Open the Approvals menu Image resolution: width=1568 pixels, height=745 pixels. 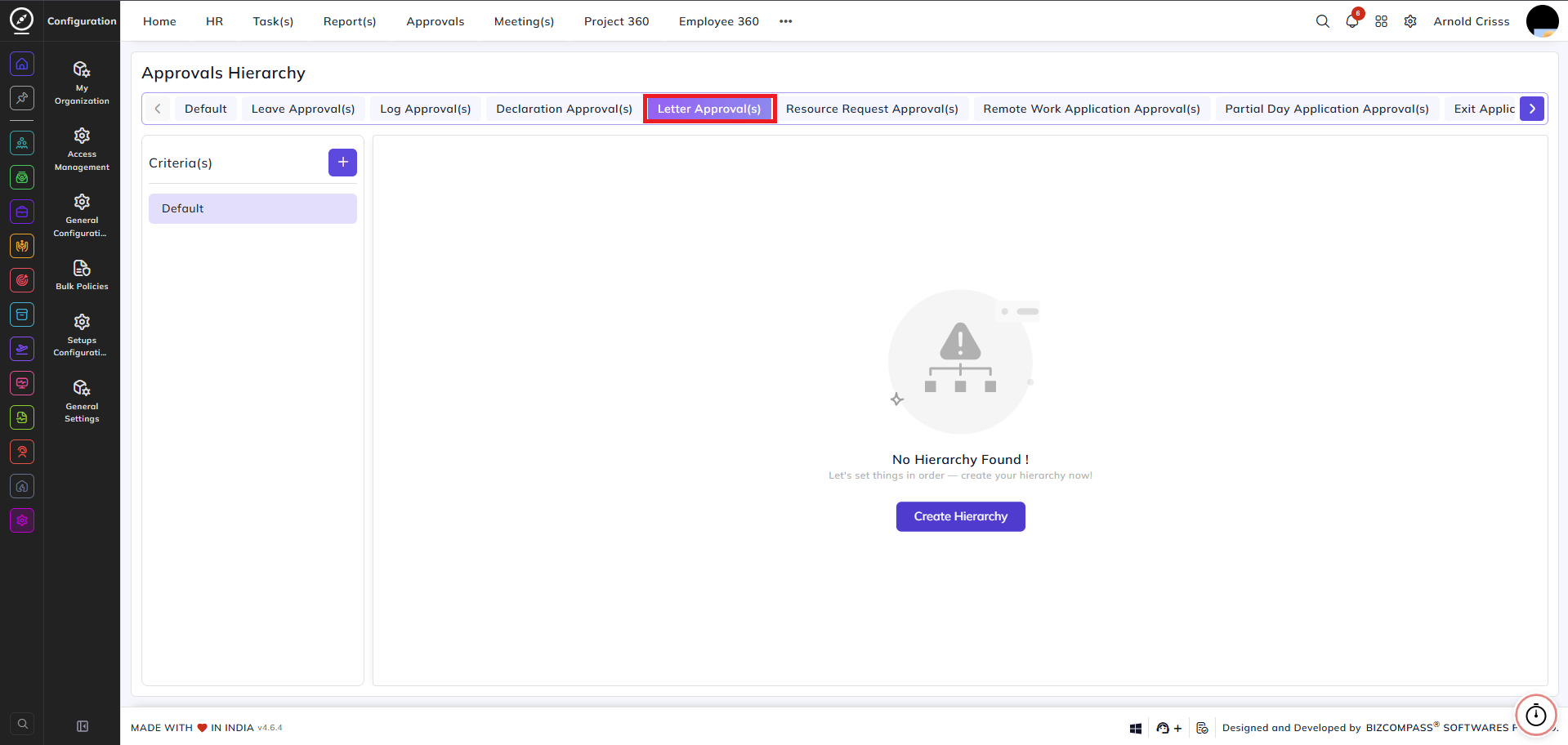[435, 21]
